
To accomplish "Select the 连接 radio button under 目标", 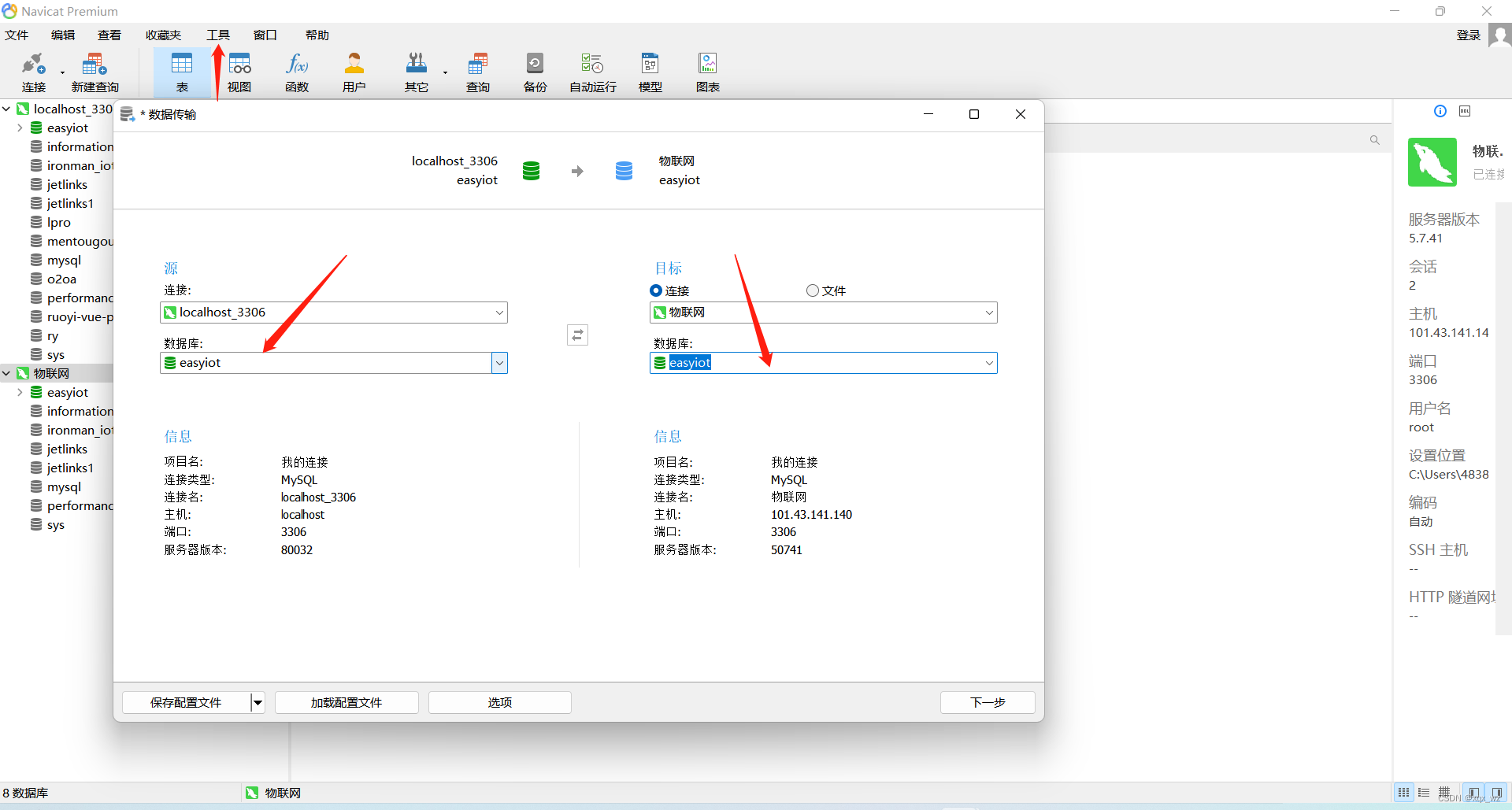I will click(x=656, y=290).
